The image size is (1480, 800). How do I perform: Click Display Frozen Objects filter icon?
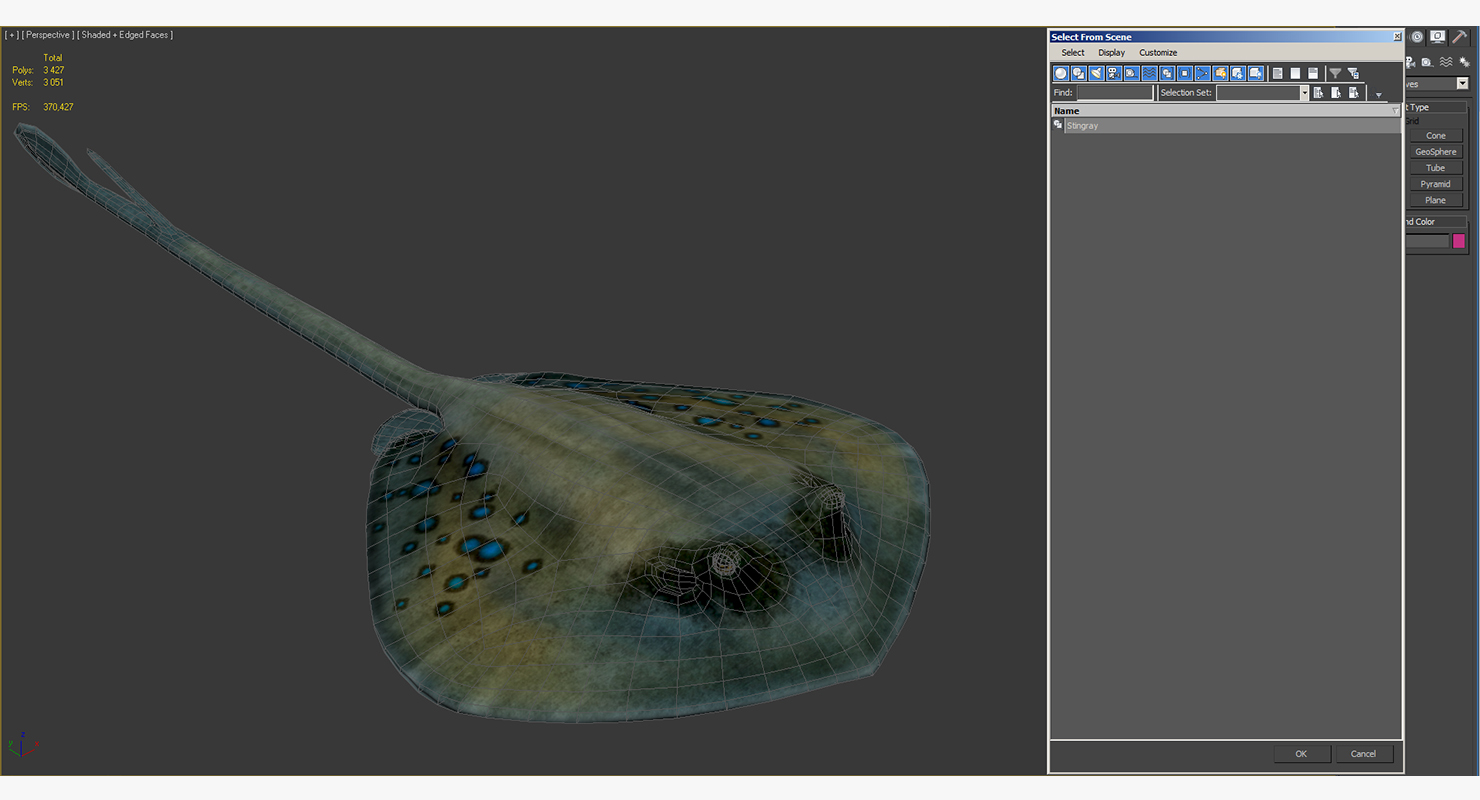click(1238, 73)
